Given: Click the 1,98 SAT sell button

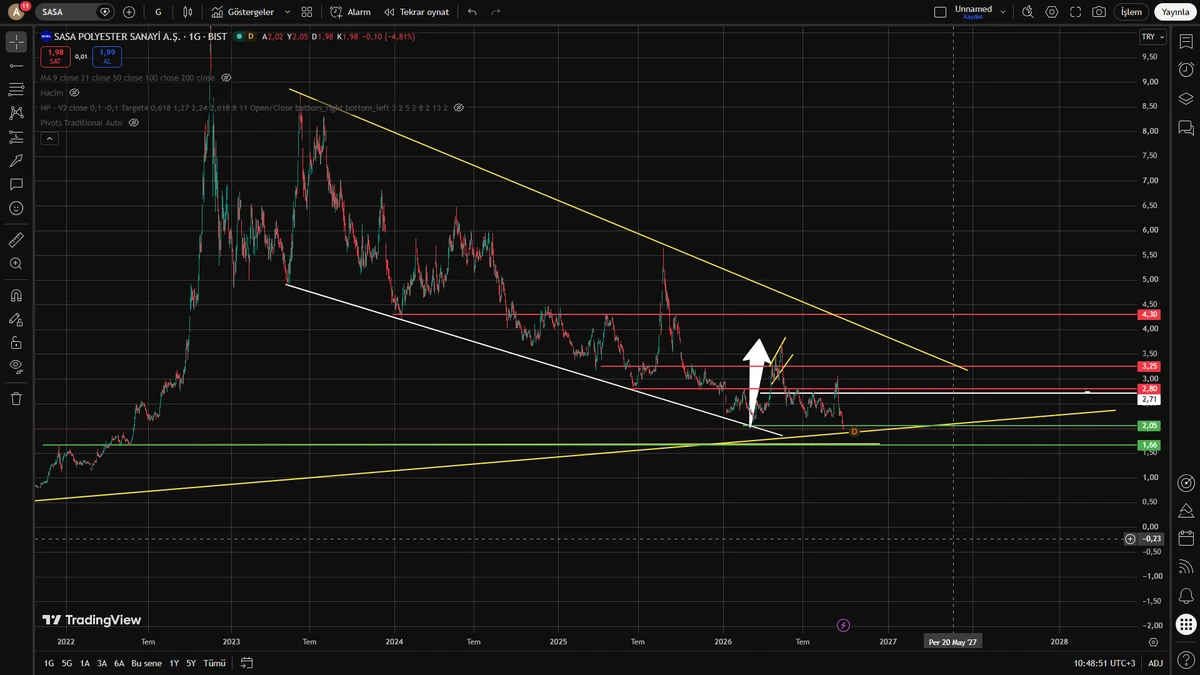Looking at the screenshot, I should (55, 56).
